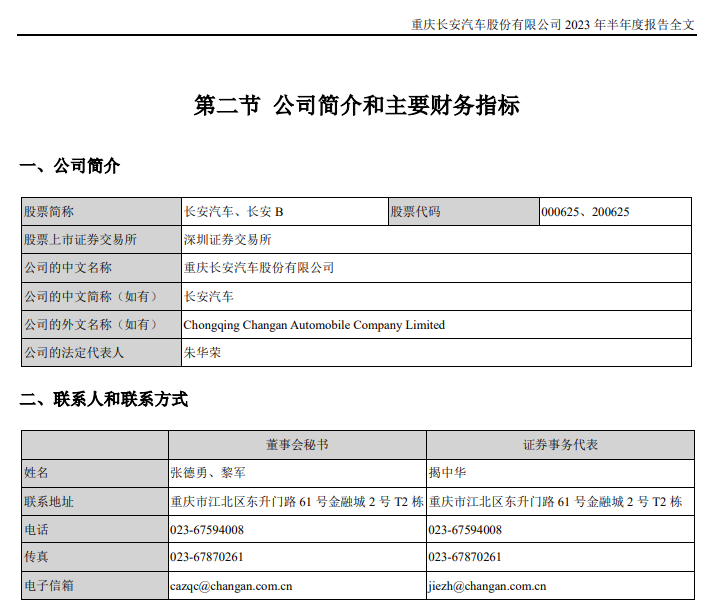Select the stock code cell 000625、200625
The image size is (709, 613).
[585, 212]
